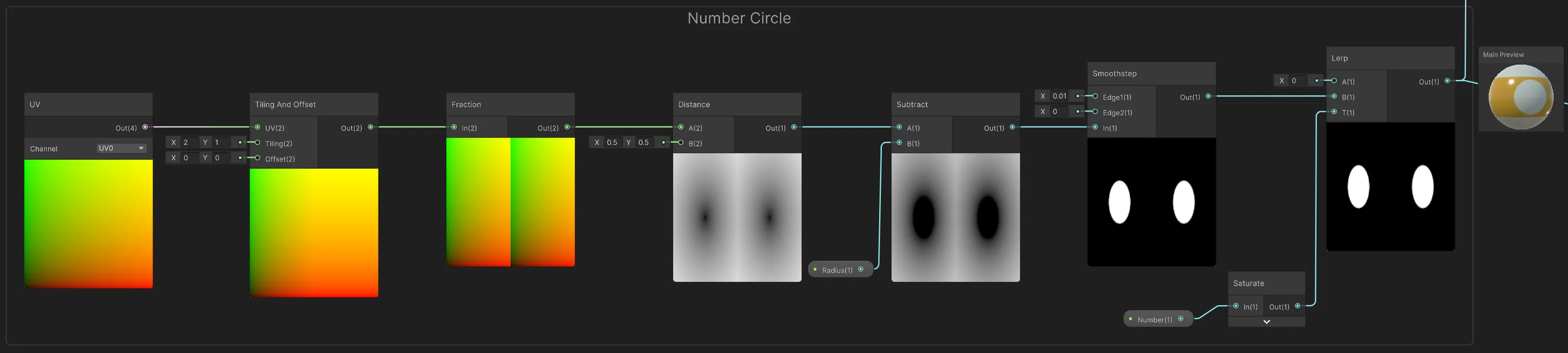Click the Saturate node Out(1) output port
This screenshot has height=353, width=1568.
click(x=1297, y=306)
